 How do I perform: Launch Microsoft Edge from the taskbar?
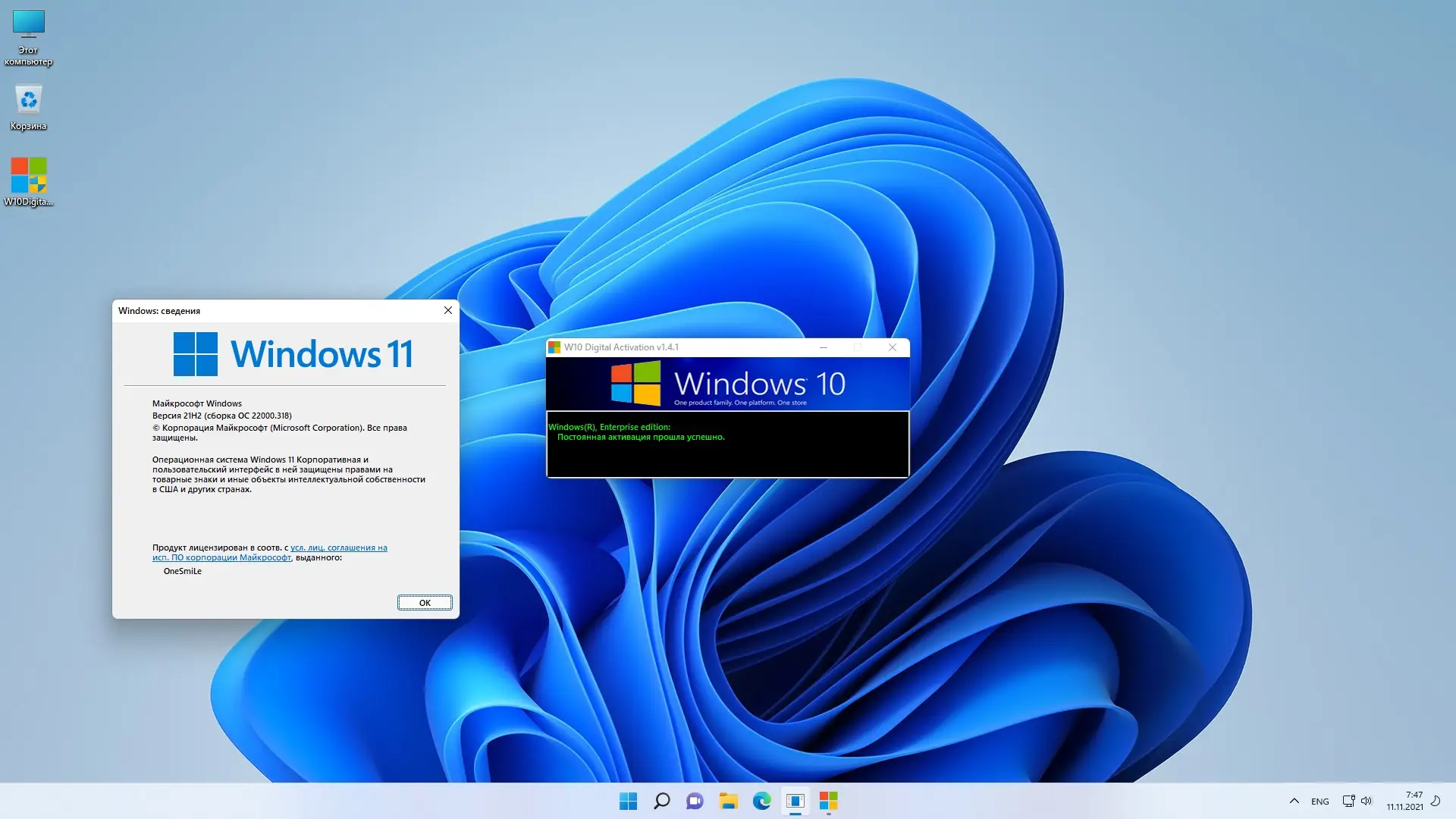pos(761,801)
